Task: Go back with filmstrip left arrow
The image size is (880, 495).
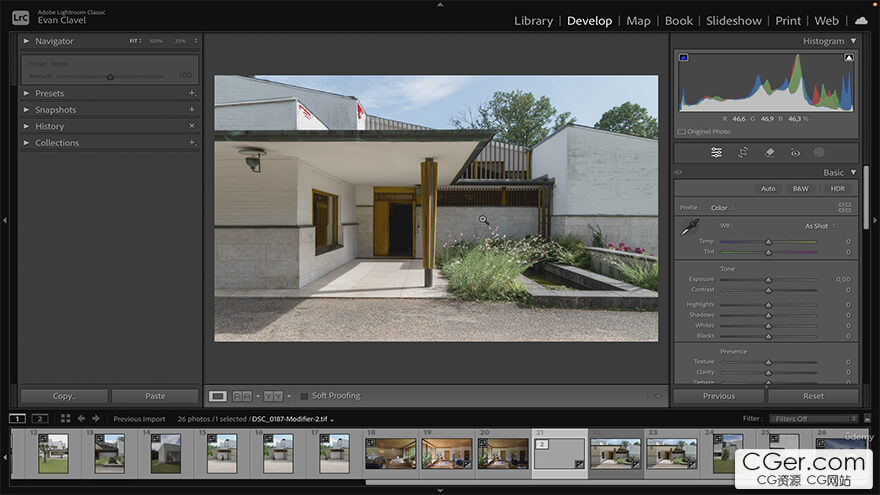Action: click(x=81, y=419)
